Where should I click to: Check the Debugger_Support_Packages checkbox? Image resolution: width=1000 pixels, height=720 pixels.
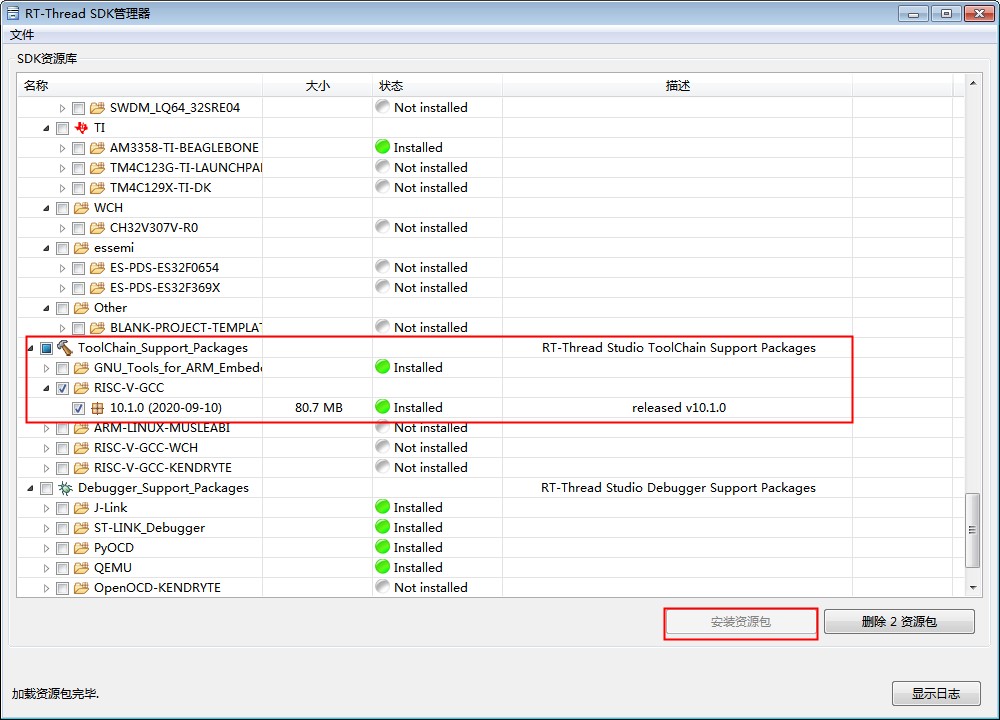point(47,489)
